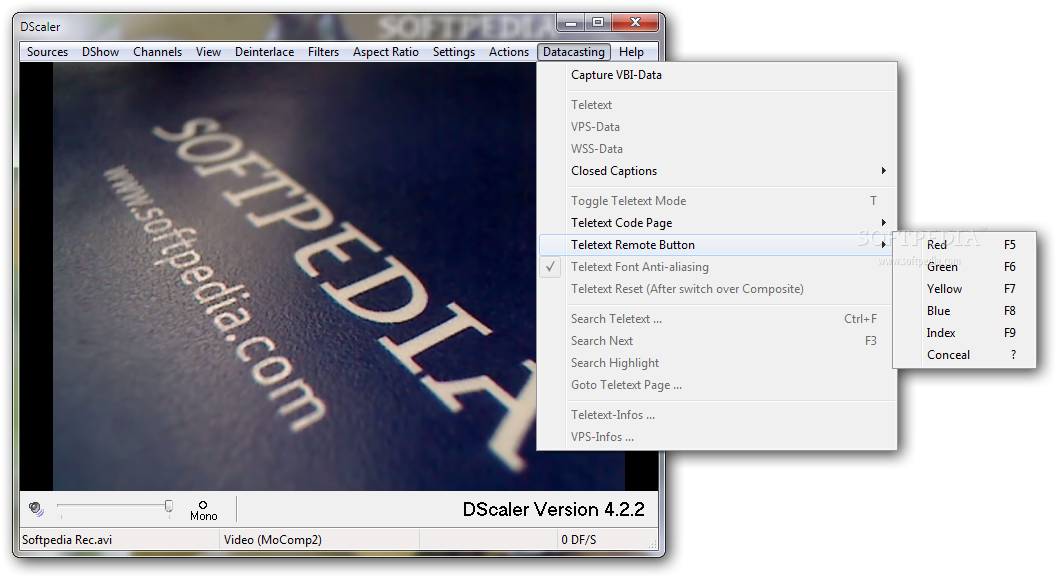Image resolution: width=1057 pixels, height=578 pixels.
Task: Close the Datacasting menu
Action: click(x=574, y=52)
